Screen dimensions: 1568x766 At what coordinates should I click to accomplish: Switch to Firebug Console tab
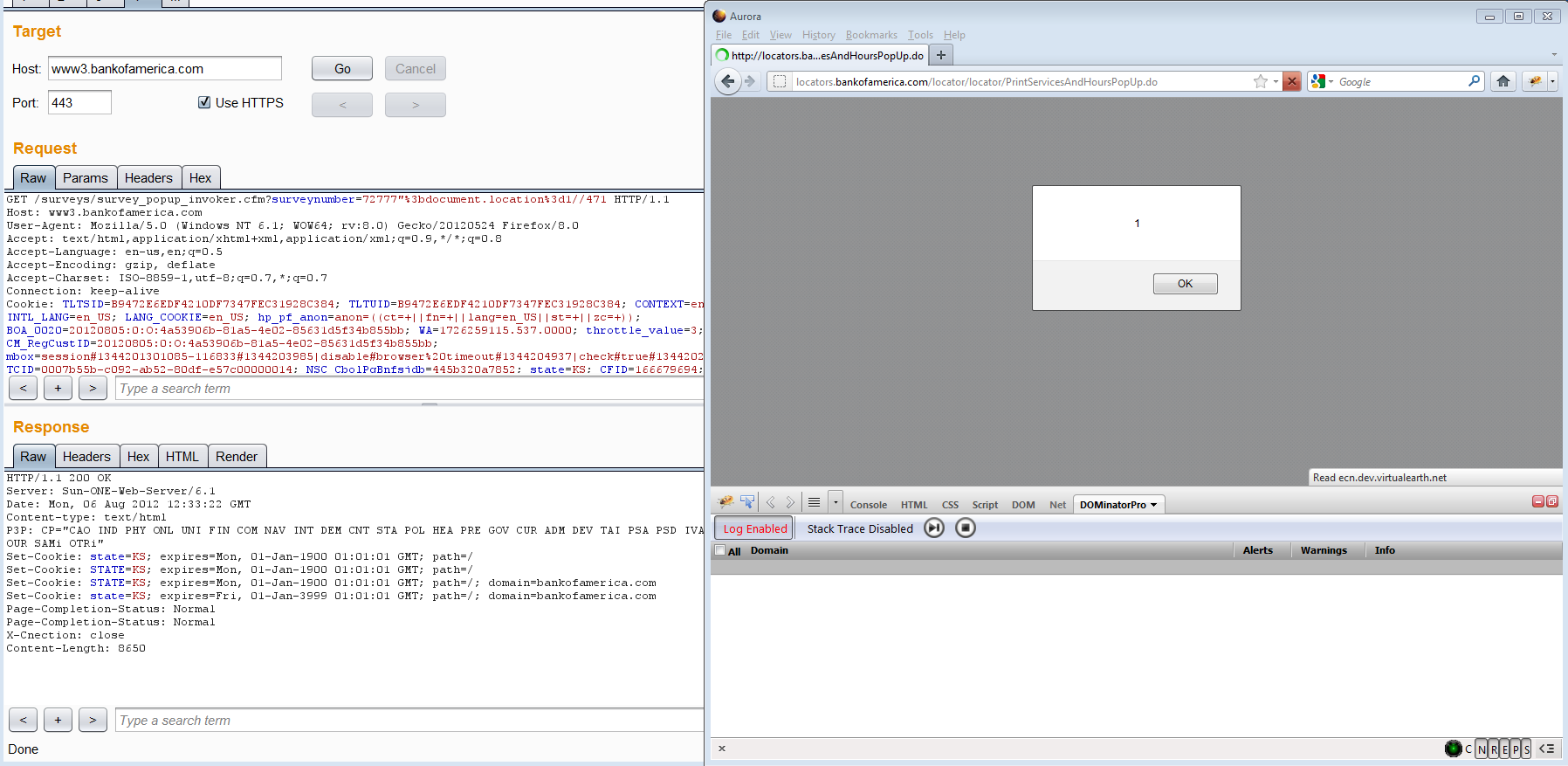[868, 505]
